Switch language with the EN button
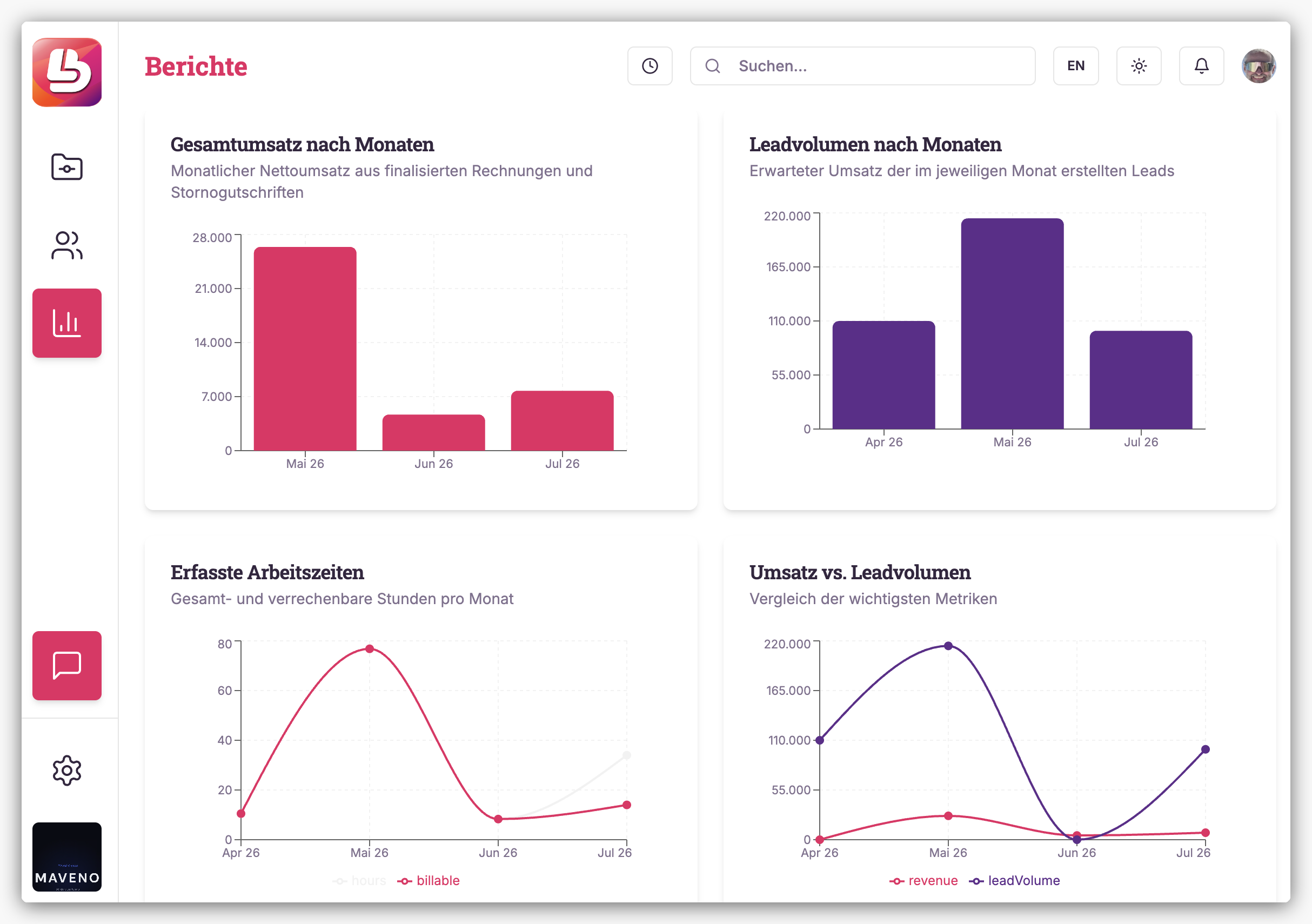The image size is (1312, 924). pyautogui.click(x=1075, y=66)
